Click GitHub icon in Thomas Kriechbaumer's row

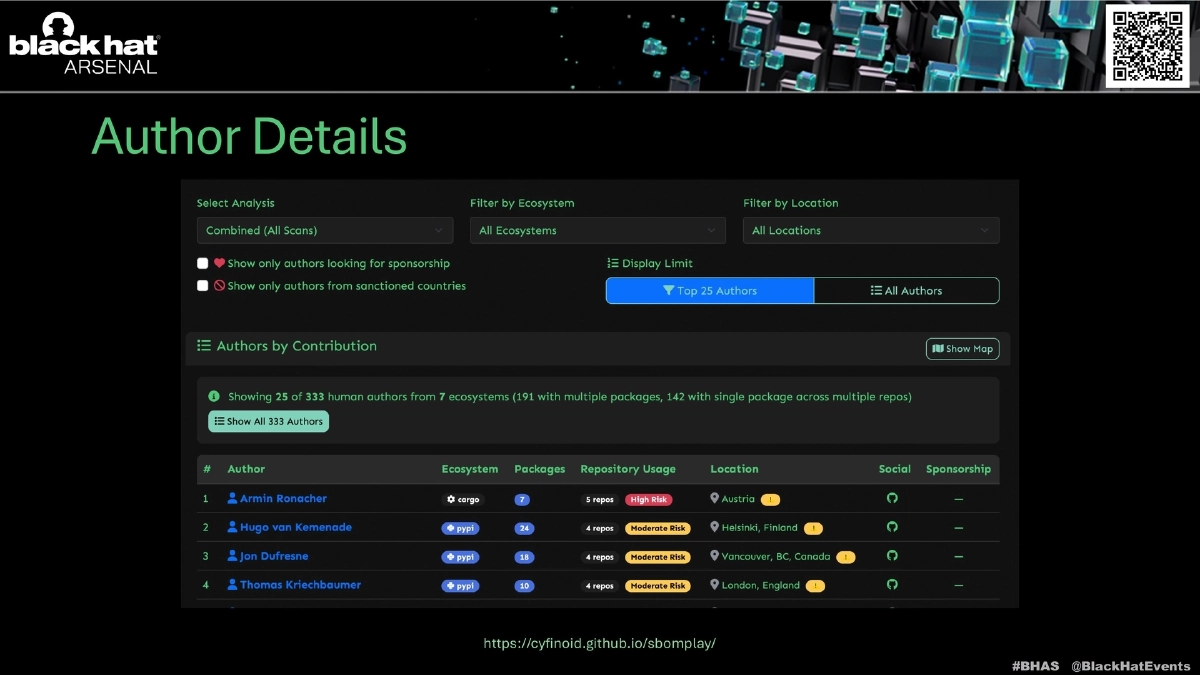click(892, 585)
